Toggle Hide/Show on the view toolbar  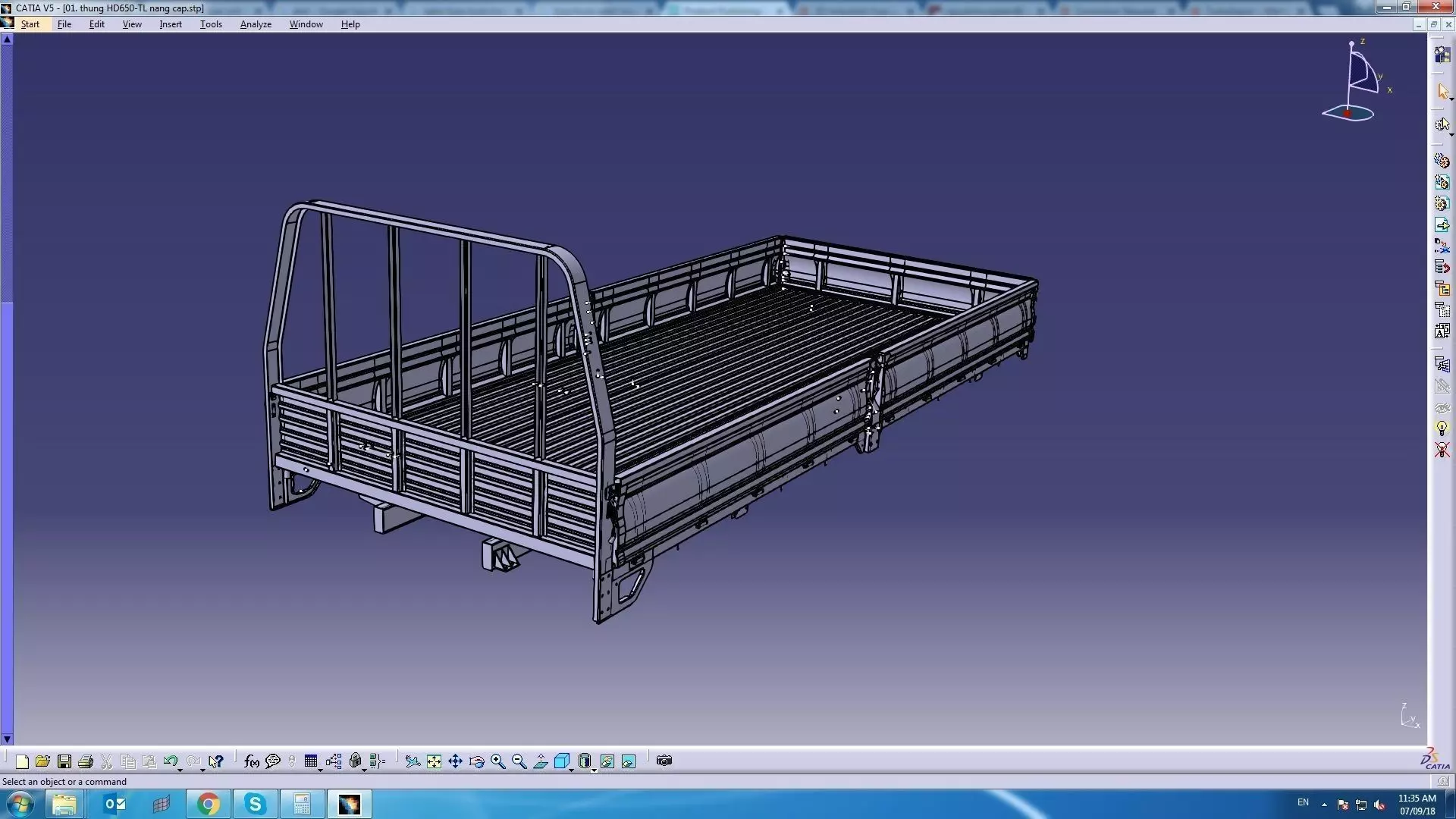[607, 761]
